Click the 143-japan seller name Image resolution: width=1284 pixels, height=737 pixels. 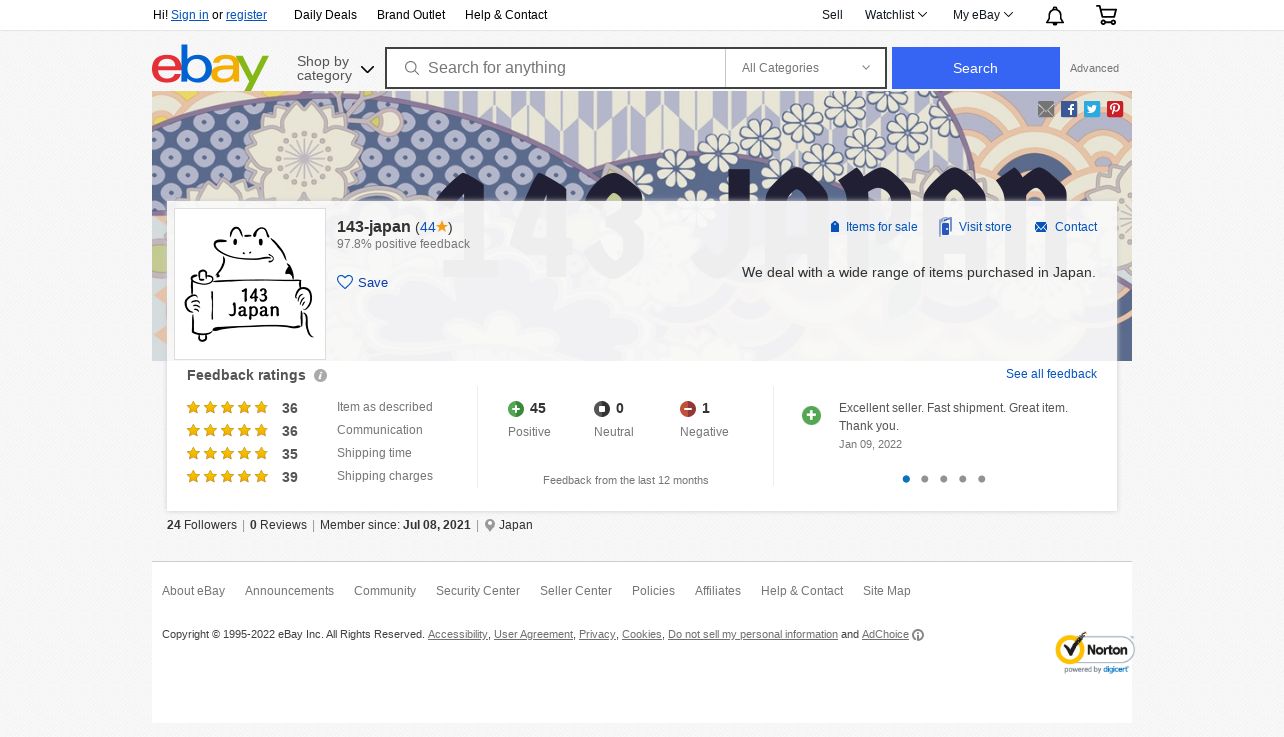(374, 227)
